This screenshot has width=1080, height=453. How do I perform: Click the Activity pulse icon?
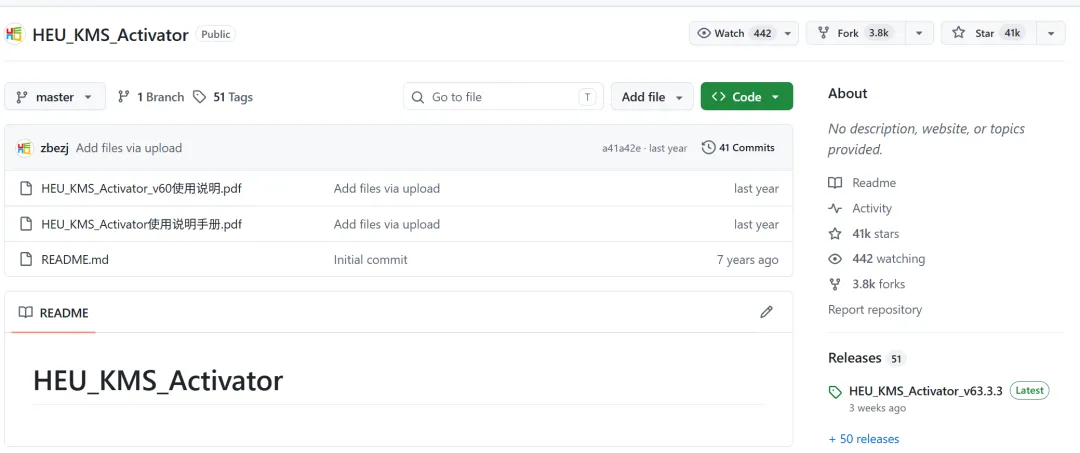pos(835,209)
